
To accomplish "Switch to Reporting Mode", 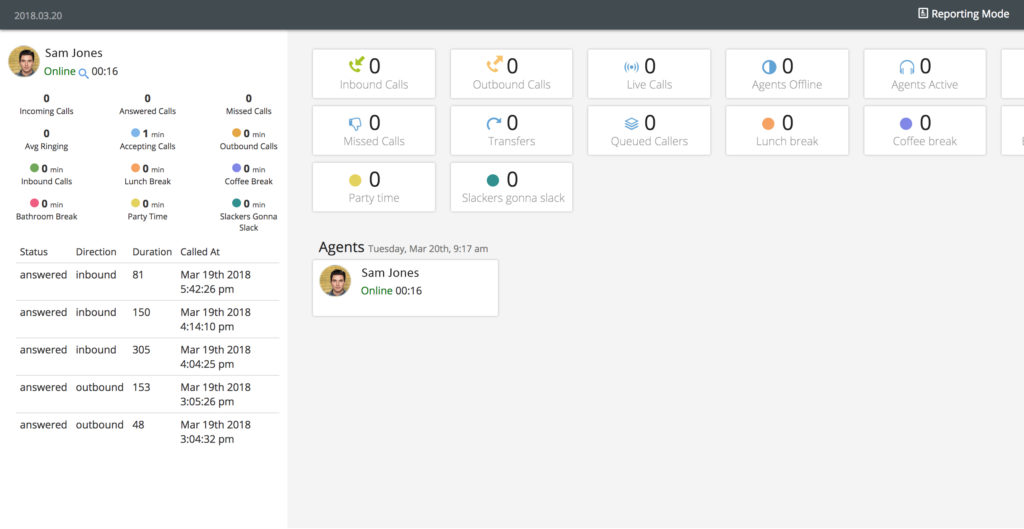I will (963, 14).
